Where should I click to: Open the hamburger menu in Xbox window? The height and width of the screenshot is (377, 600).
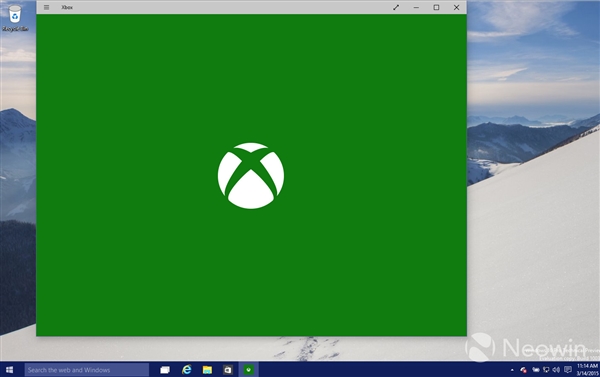(x=46, y=7)
